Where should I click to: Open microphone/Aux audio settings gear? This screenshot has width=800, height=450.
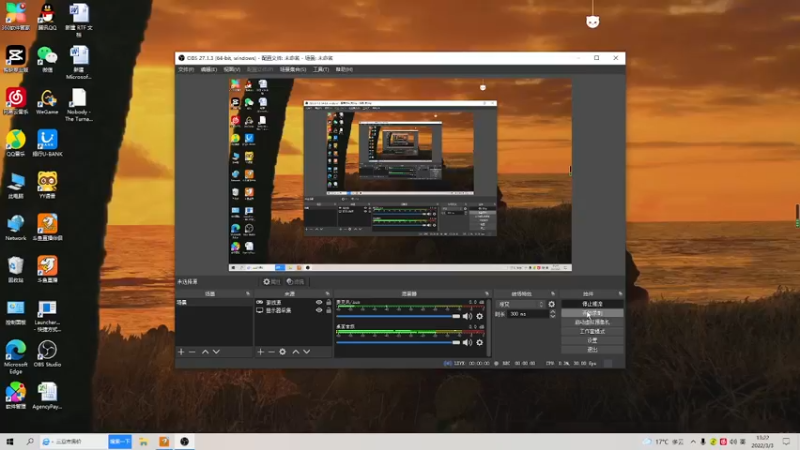[480, 316]
